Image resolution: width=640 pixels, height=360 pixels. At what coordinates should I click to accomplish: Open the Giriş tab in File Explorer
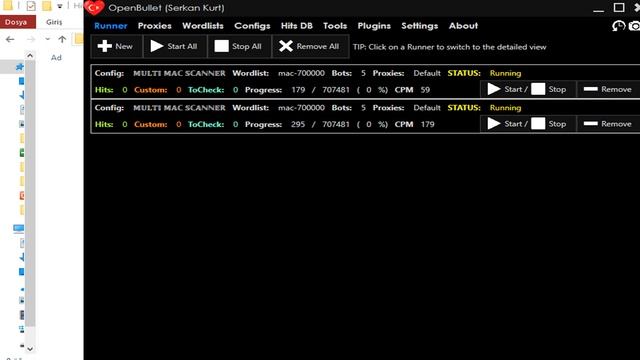(54, 22)
